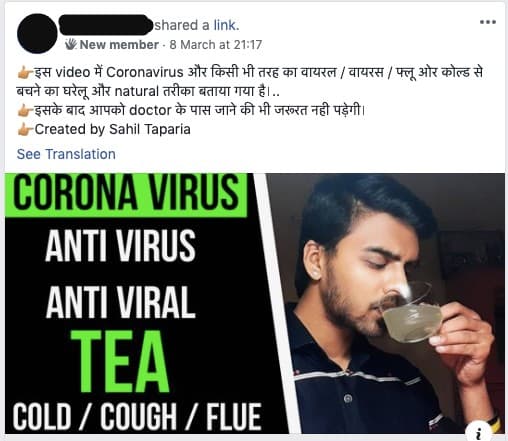Follow the blue 'link.' hyperlink
This screenshot has width=508, height=441.
tap(226, 25)
